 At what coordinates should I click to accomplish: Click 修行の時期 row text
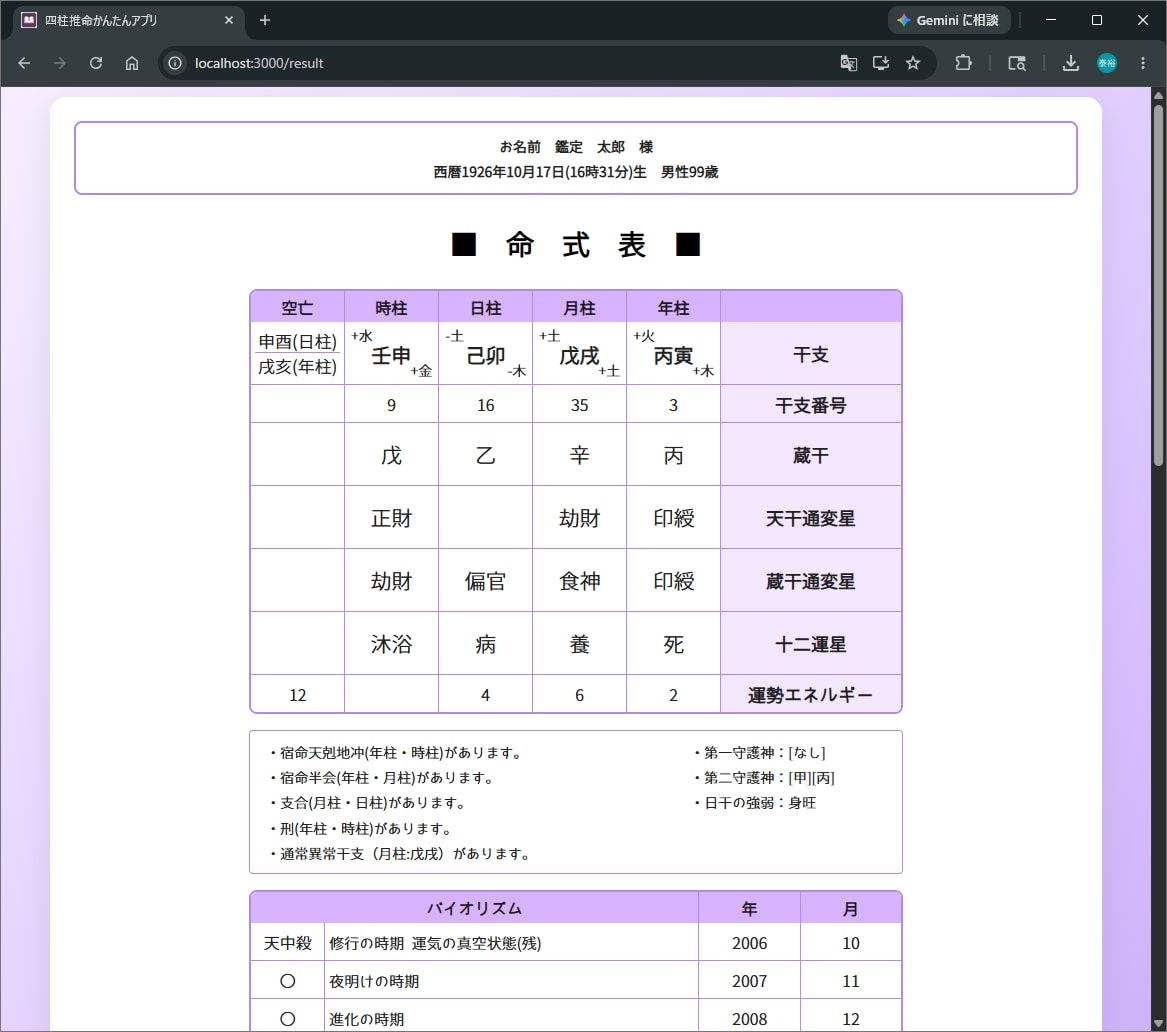tap(435, 943)
